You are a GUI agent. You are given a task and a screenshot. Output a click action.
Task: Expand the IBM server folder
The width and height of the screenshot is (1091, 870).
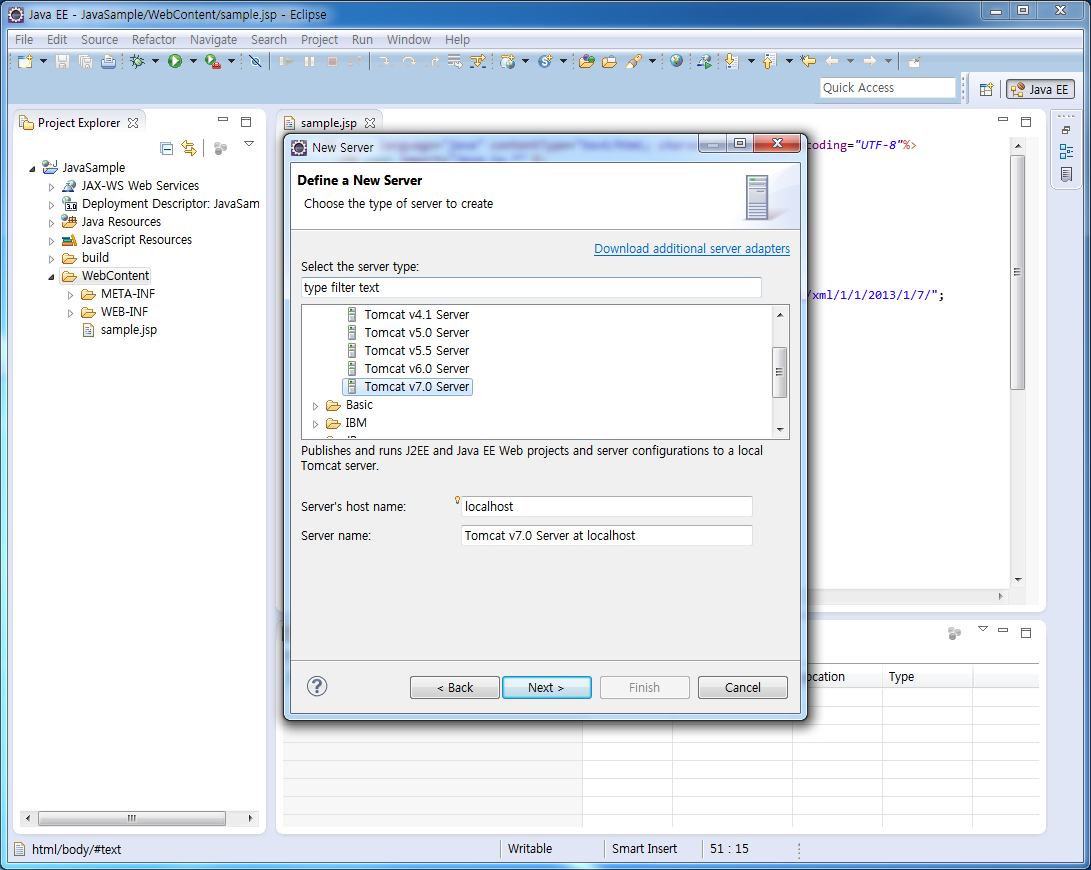coord(315,423)
